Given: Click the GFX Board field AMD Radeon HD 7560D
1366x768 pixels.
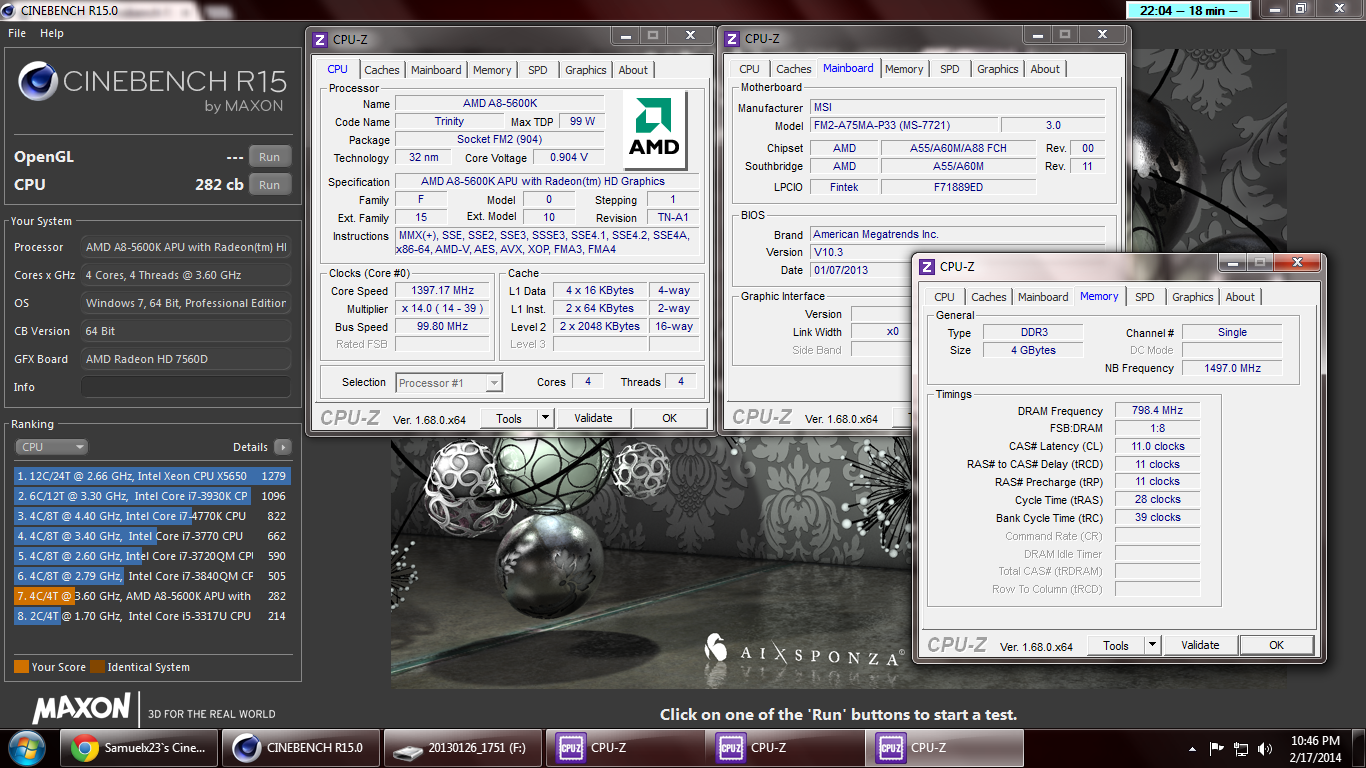Looking at the screenshot, I should [186, 359].
